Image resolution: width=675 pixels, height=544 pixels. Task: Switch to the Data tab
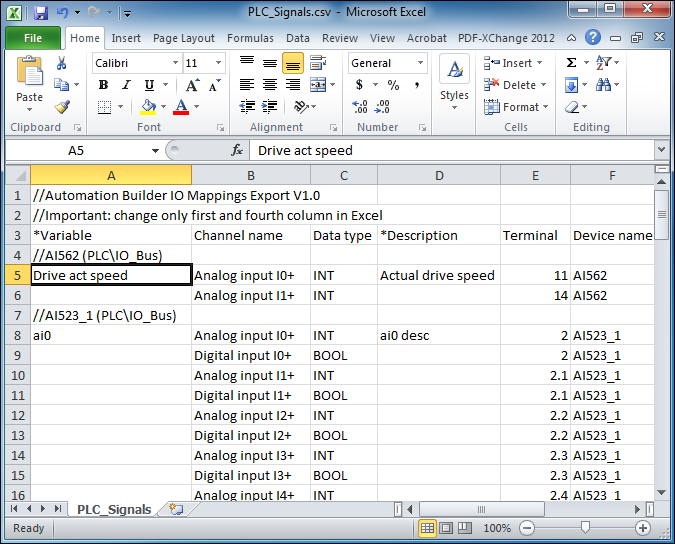[298, 38]
